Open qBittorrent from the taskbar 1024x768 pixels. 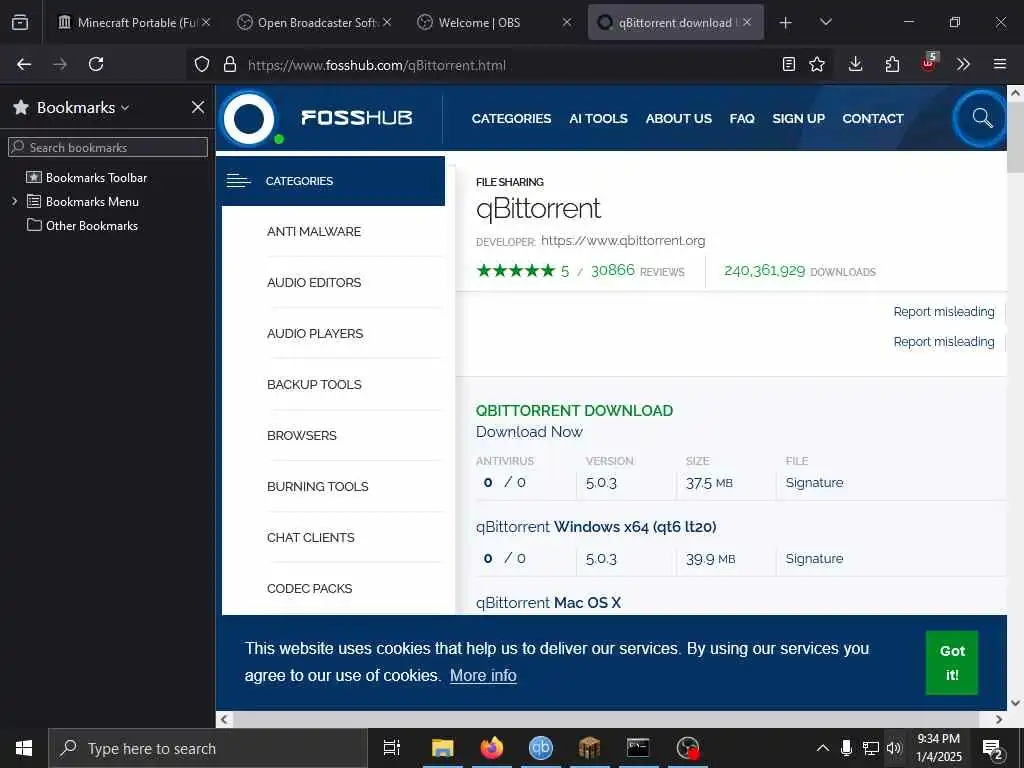(541, 748)
